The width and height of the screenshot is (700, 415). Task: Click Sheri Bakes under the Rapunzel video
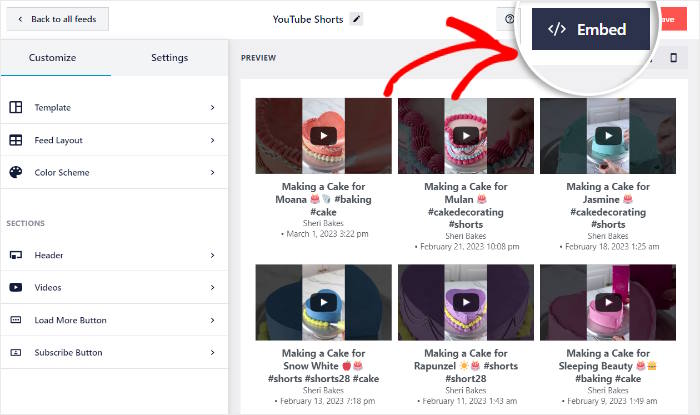[x=466, y=390]
